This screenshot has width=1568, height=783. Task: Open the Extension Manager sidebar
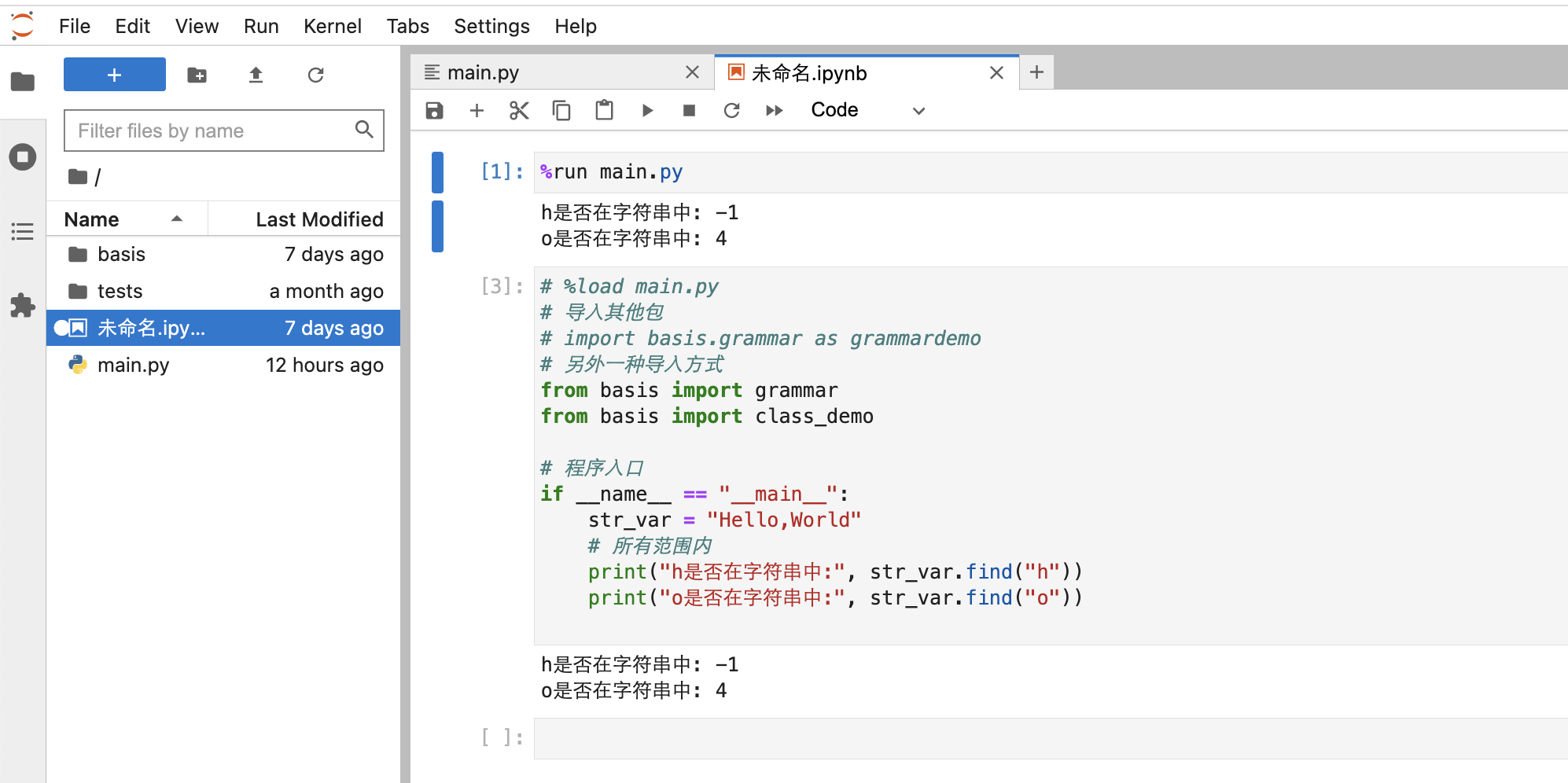coord(23,305)
